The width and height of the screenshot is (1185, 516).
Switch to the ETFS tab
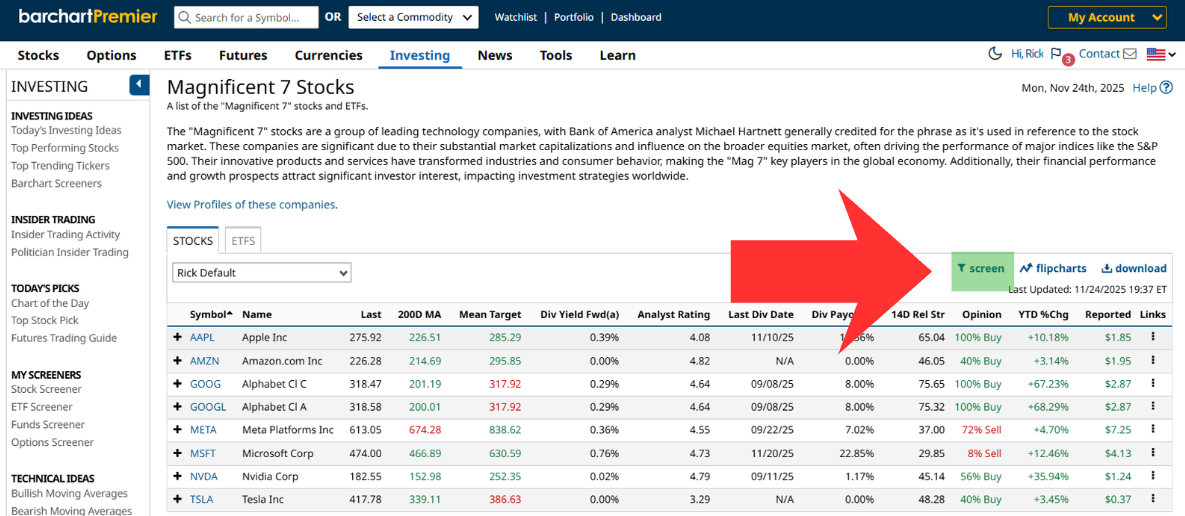click(243, 241)
